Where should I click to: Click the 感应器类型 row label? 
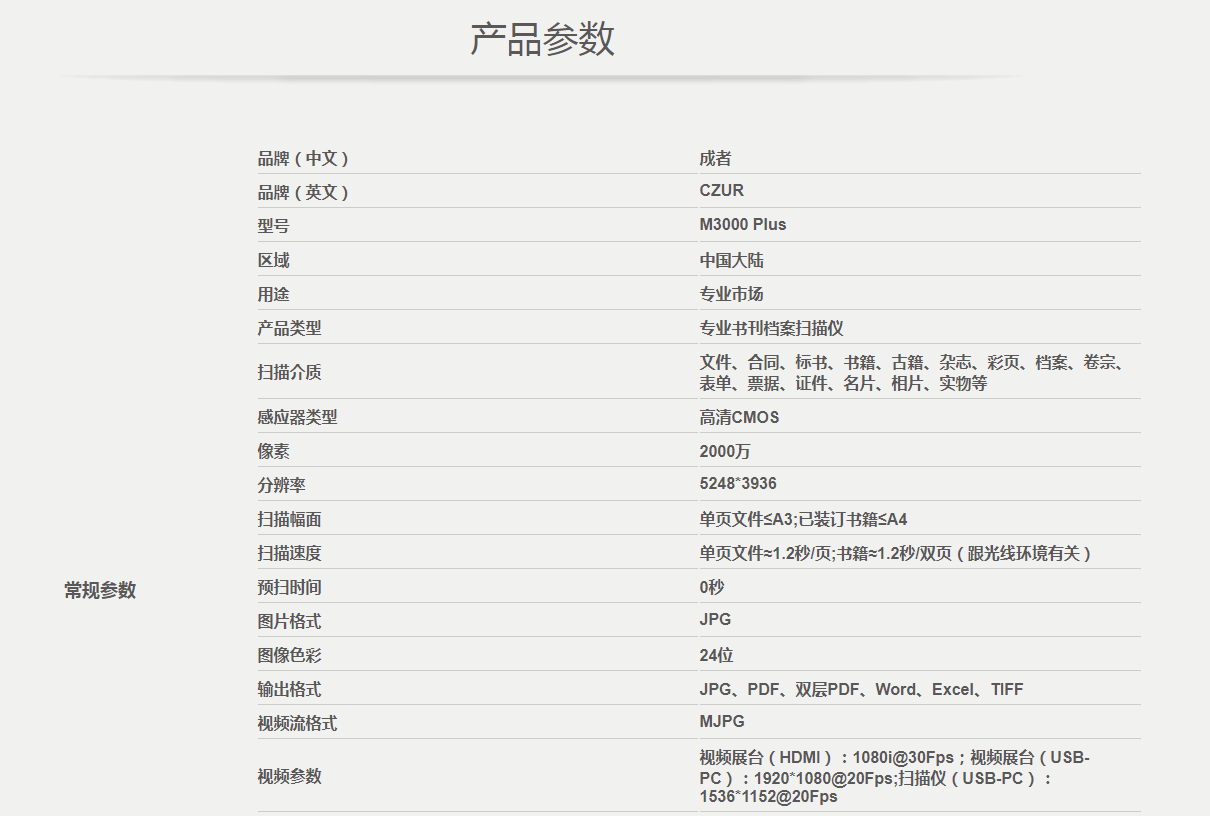point(297,417)
